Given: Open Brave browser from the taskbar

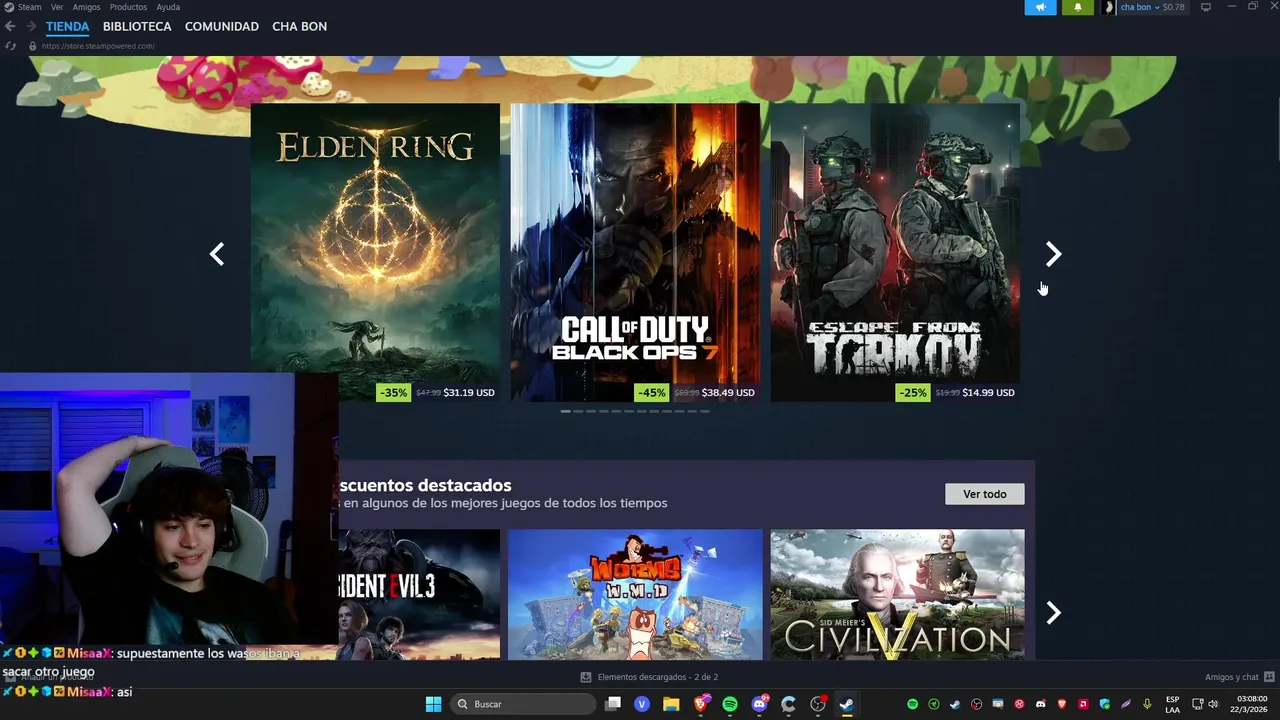Looking at the screenshot, I should tap(701, 704).
